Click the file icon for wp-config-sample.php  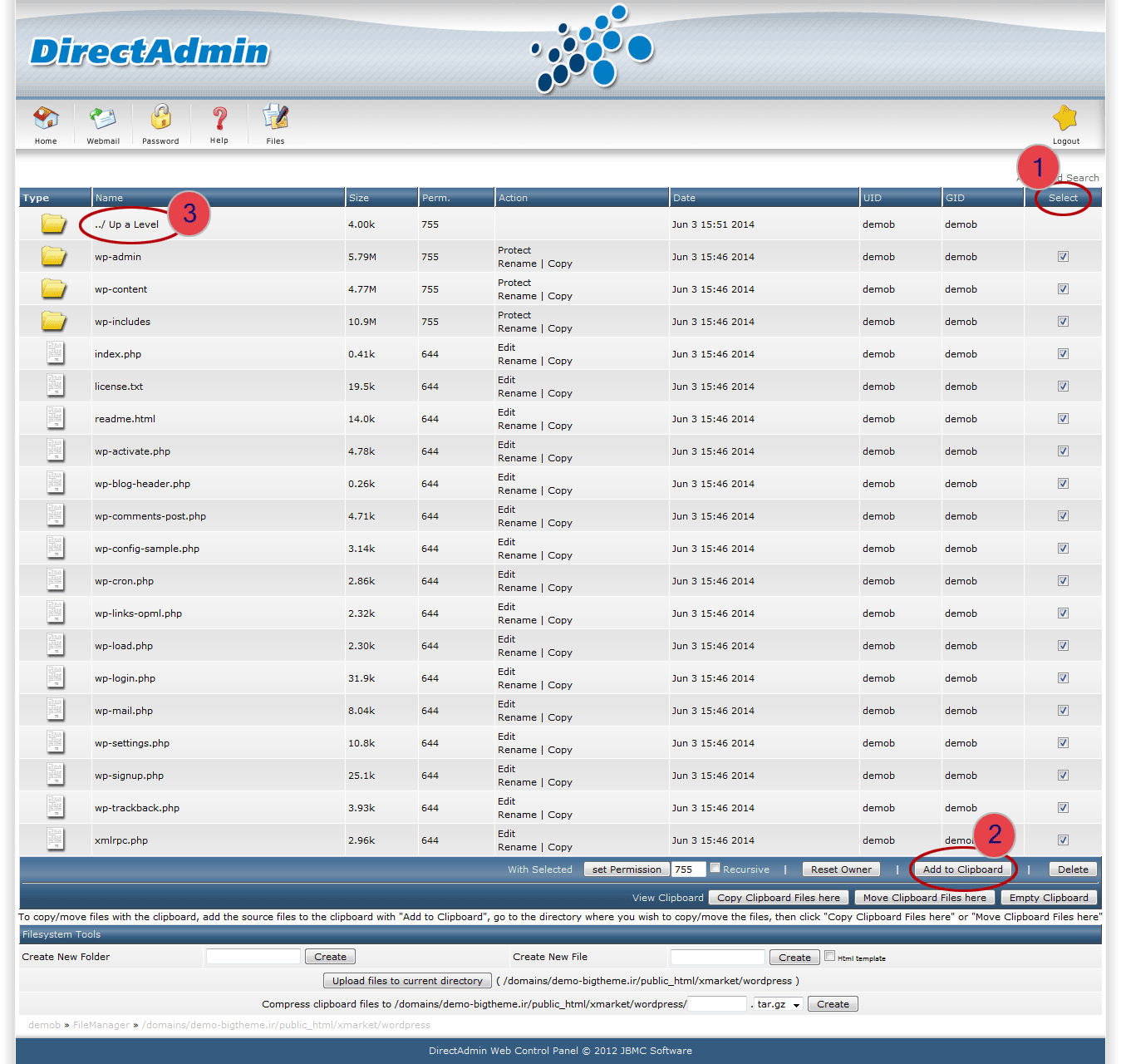55,548
